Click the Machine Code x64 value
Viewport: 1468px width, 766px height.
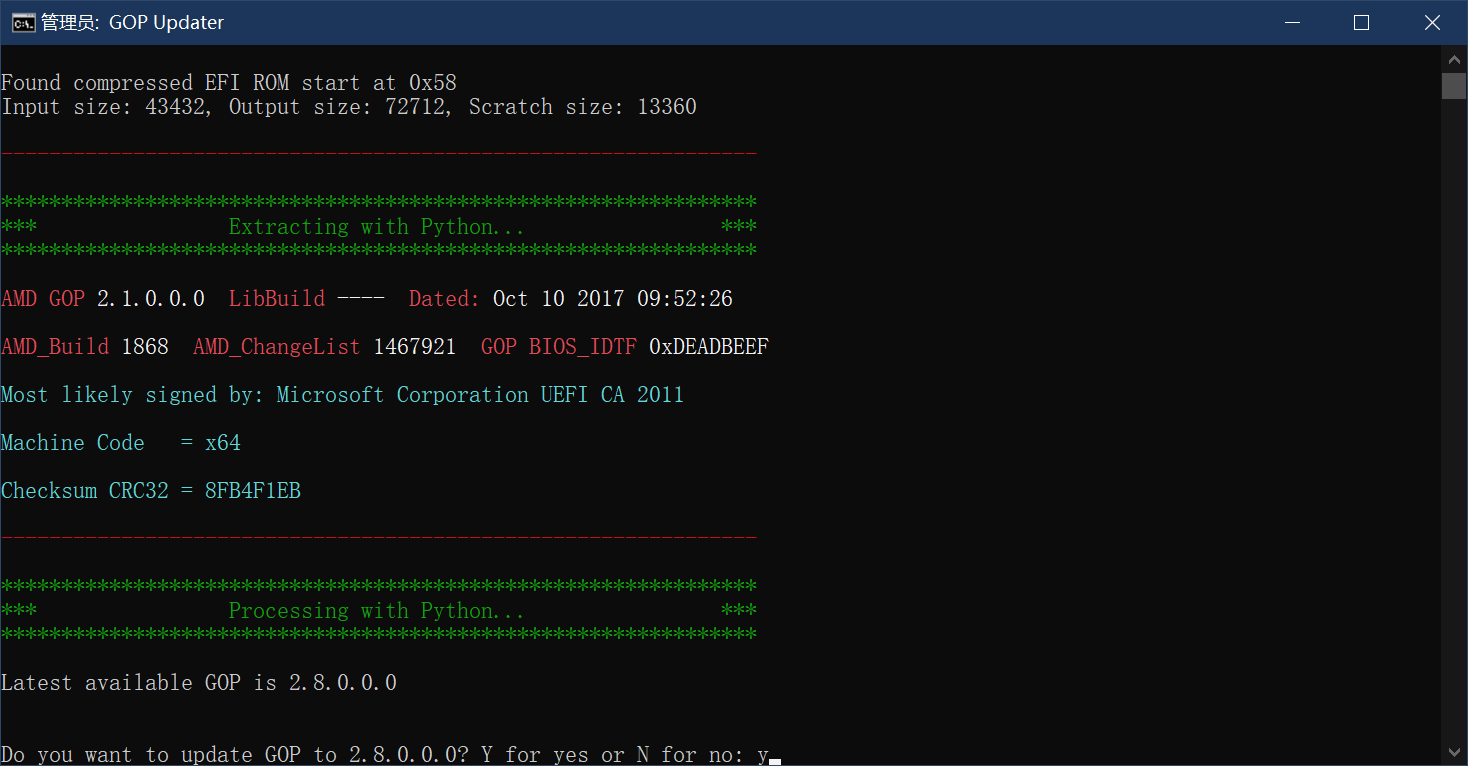click(223, 443)
